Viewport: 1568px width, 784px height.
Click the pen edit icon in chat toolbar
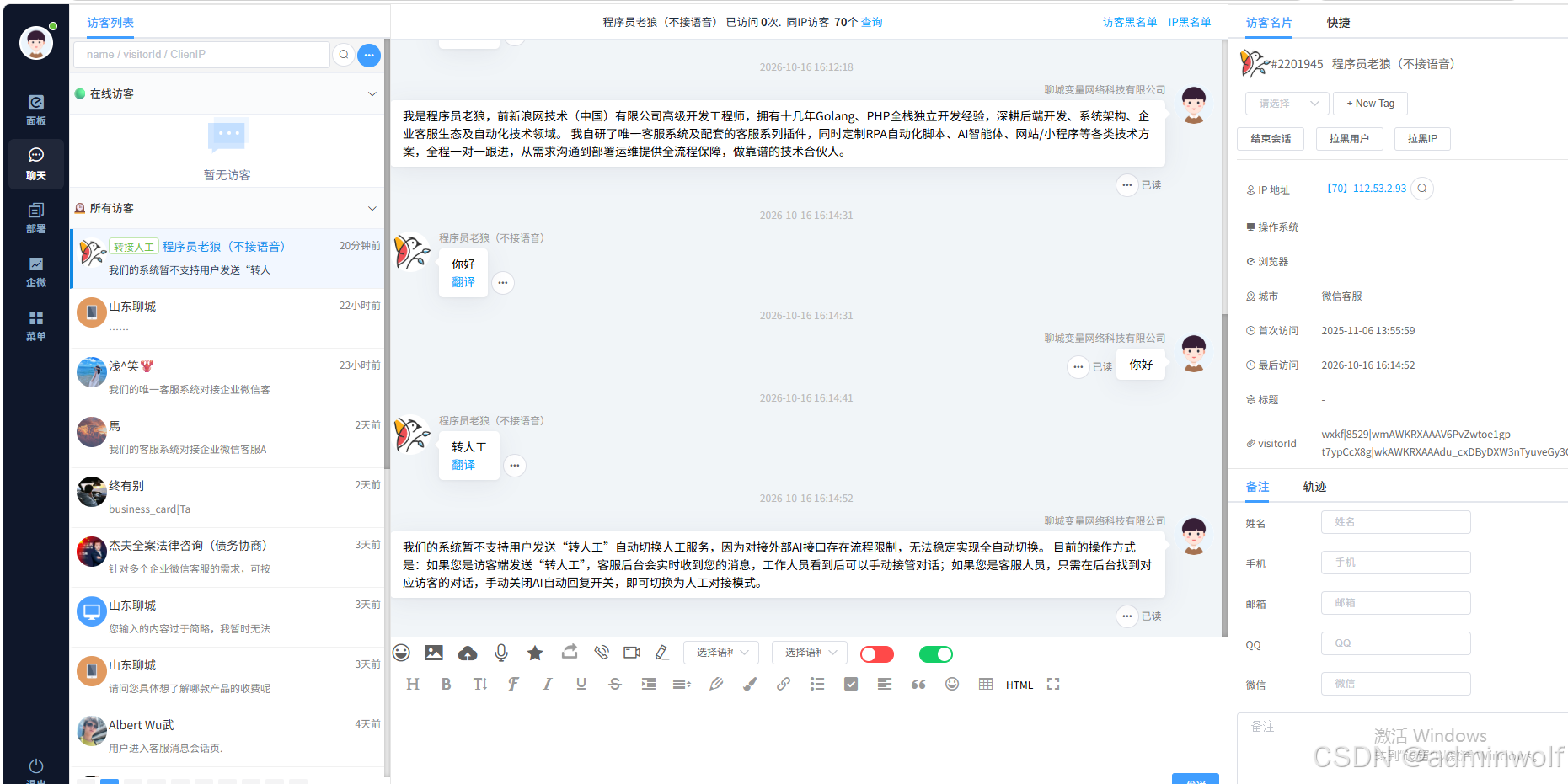[662, 653]
